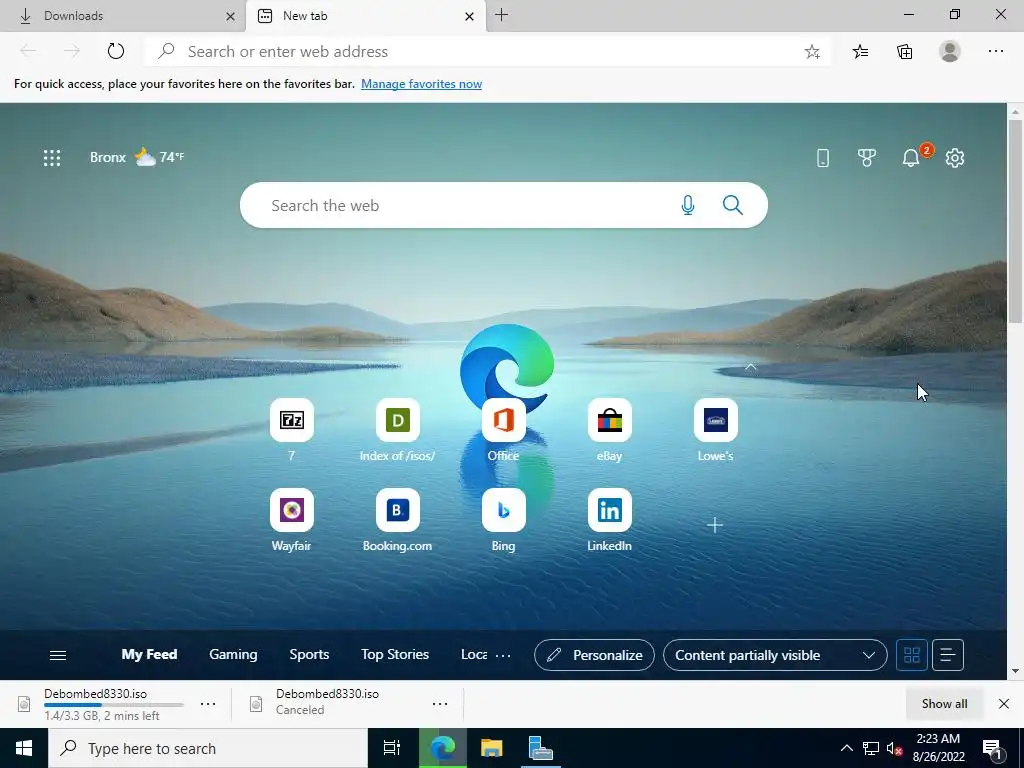Open the Gaming feed tab
This screenshot has height=768, width=1024.
click(233, 654)
